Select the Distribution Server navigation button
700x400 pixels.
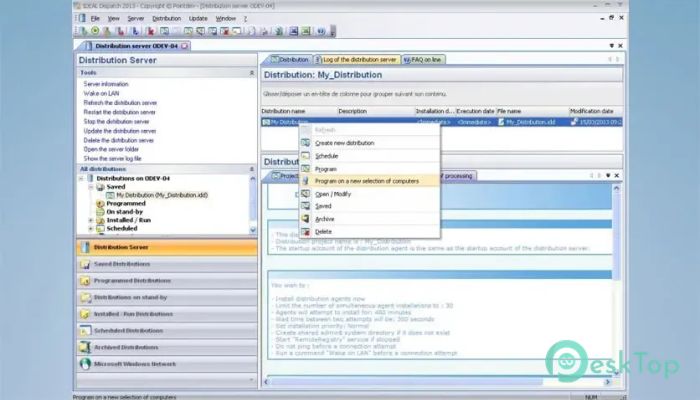point(167,247)
